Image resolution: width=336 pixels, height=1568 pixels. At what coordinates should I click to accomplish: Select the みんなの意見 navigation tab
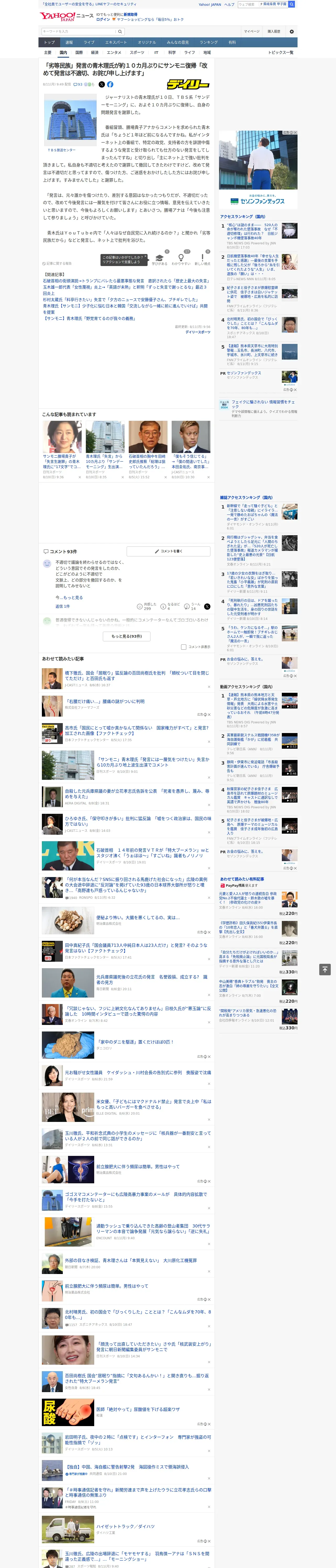177,43
